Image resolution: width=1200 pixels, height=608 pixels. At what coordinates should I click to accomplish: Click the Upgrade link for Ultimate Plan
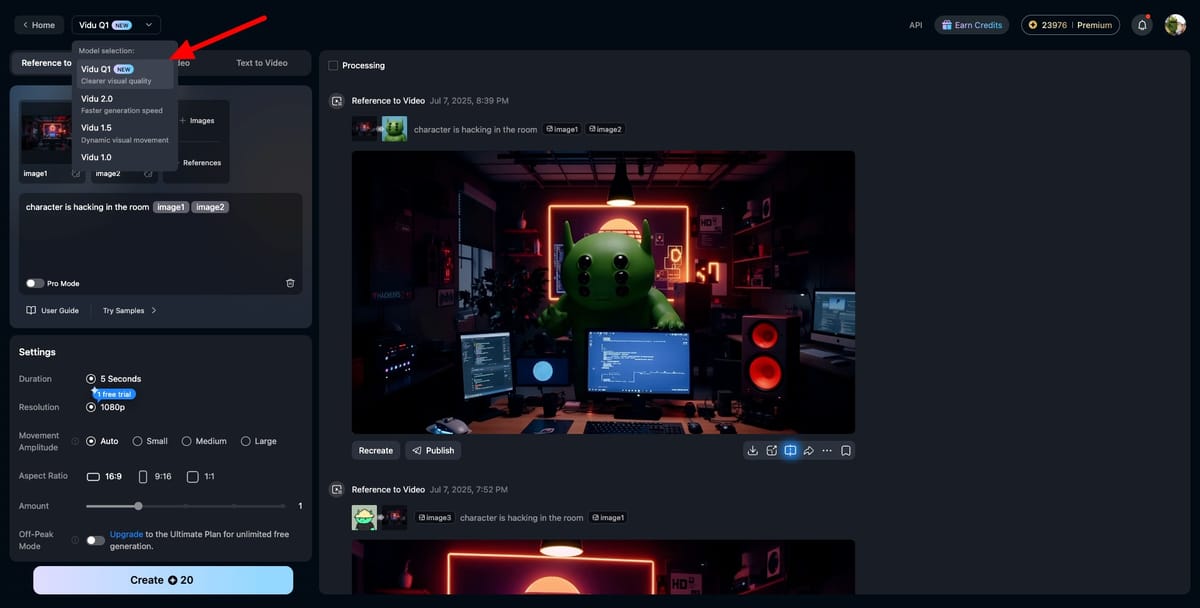pyautogui.click(x=127, y=535)
